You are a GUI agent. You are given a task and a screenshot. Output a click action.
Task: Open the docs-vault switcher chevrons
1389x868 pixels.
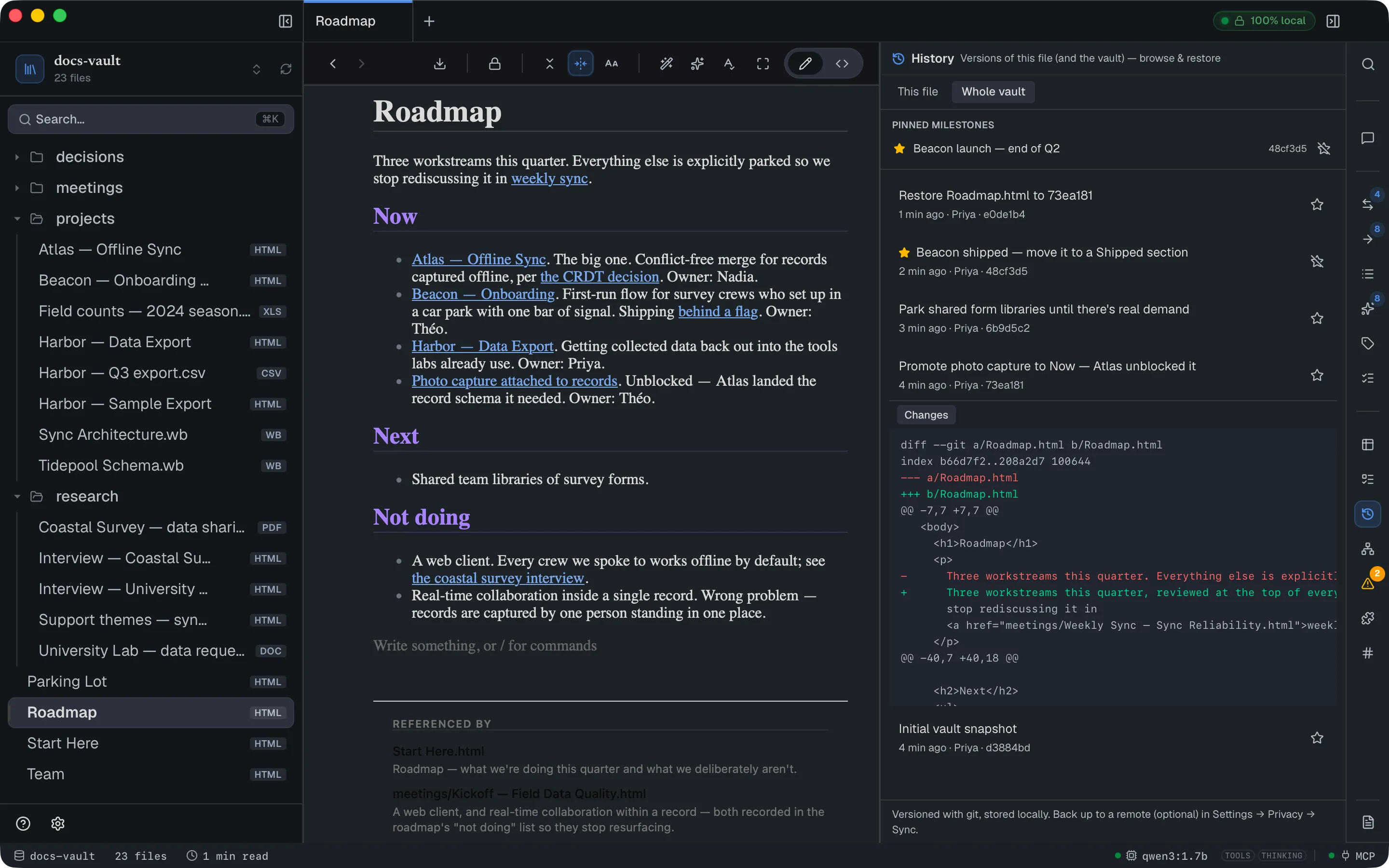tap(257, 69)
